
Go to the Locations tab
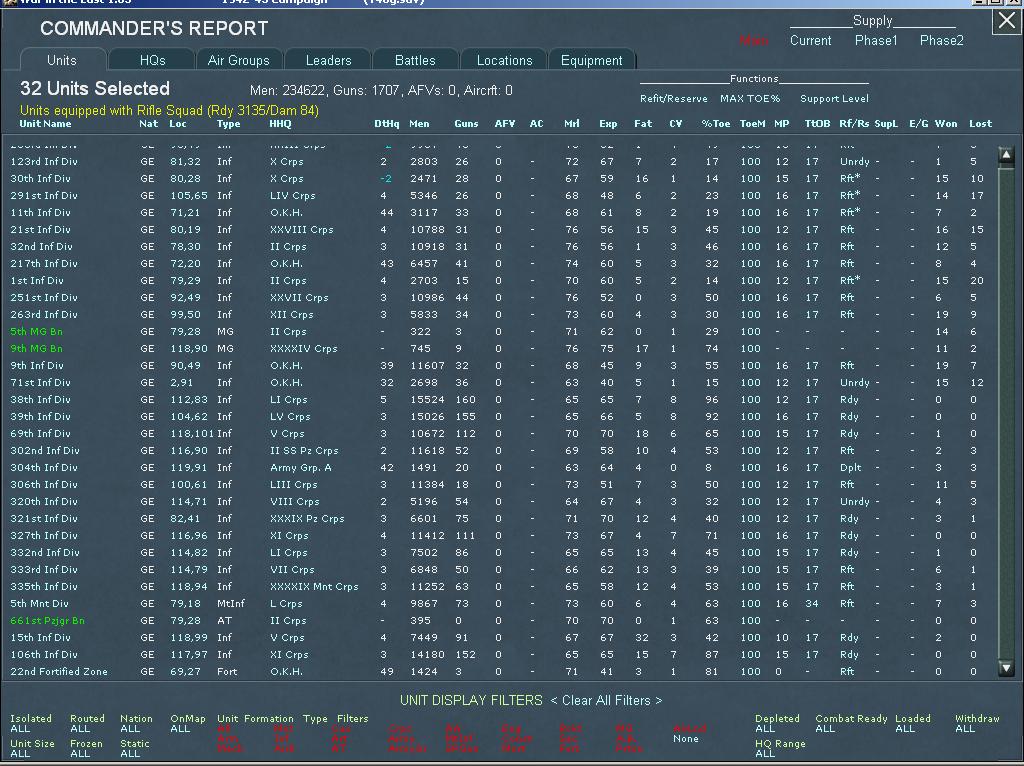(504, 60)
